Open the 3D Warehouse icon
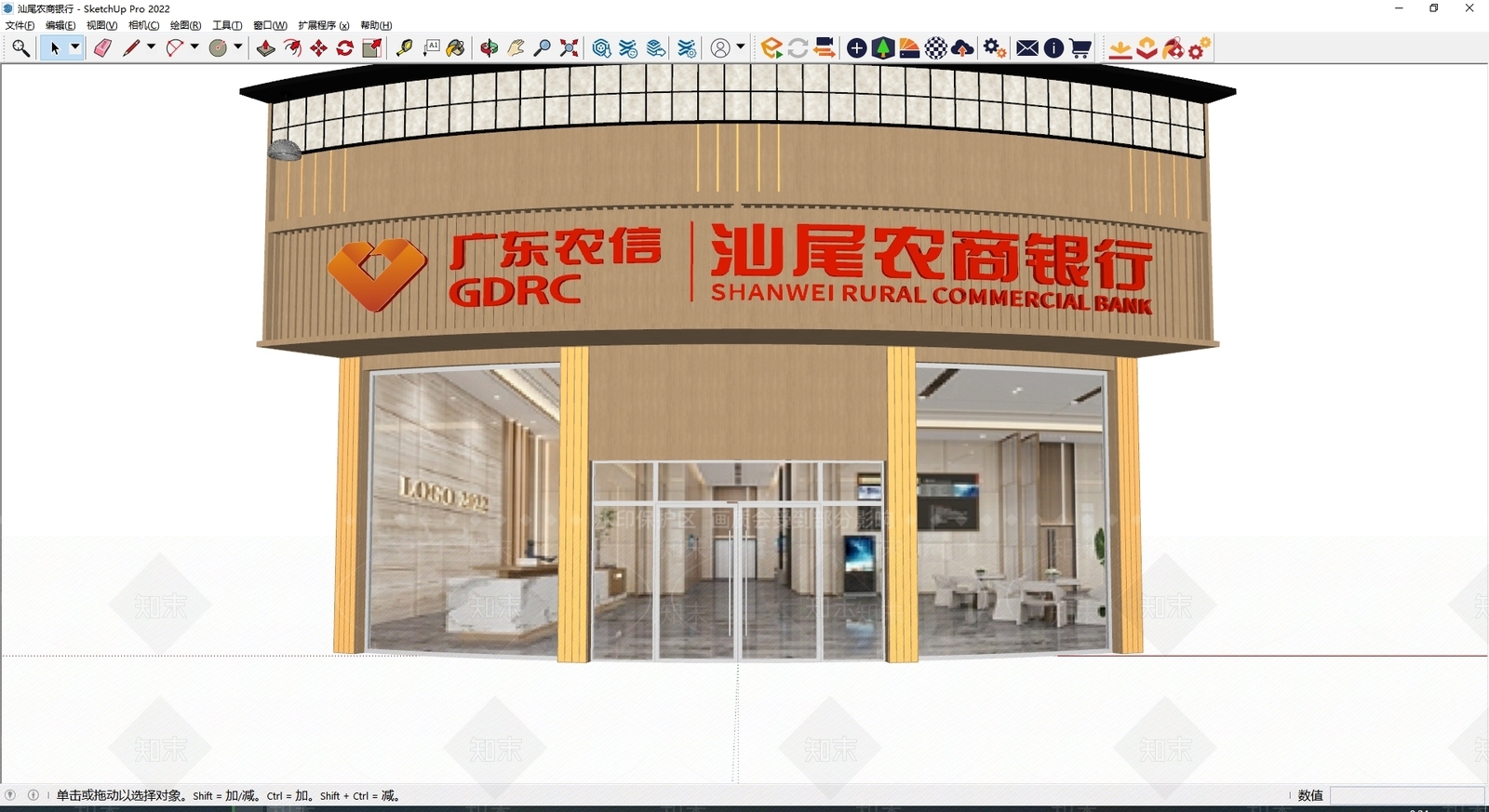Screen dimensions: 1489x812 pos(601,48)
